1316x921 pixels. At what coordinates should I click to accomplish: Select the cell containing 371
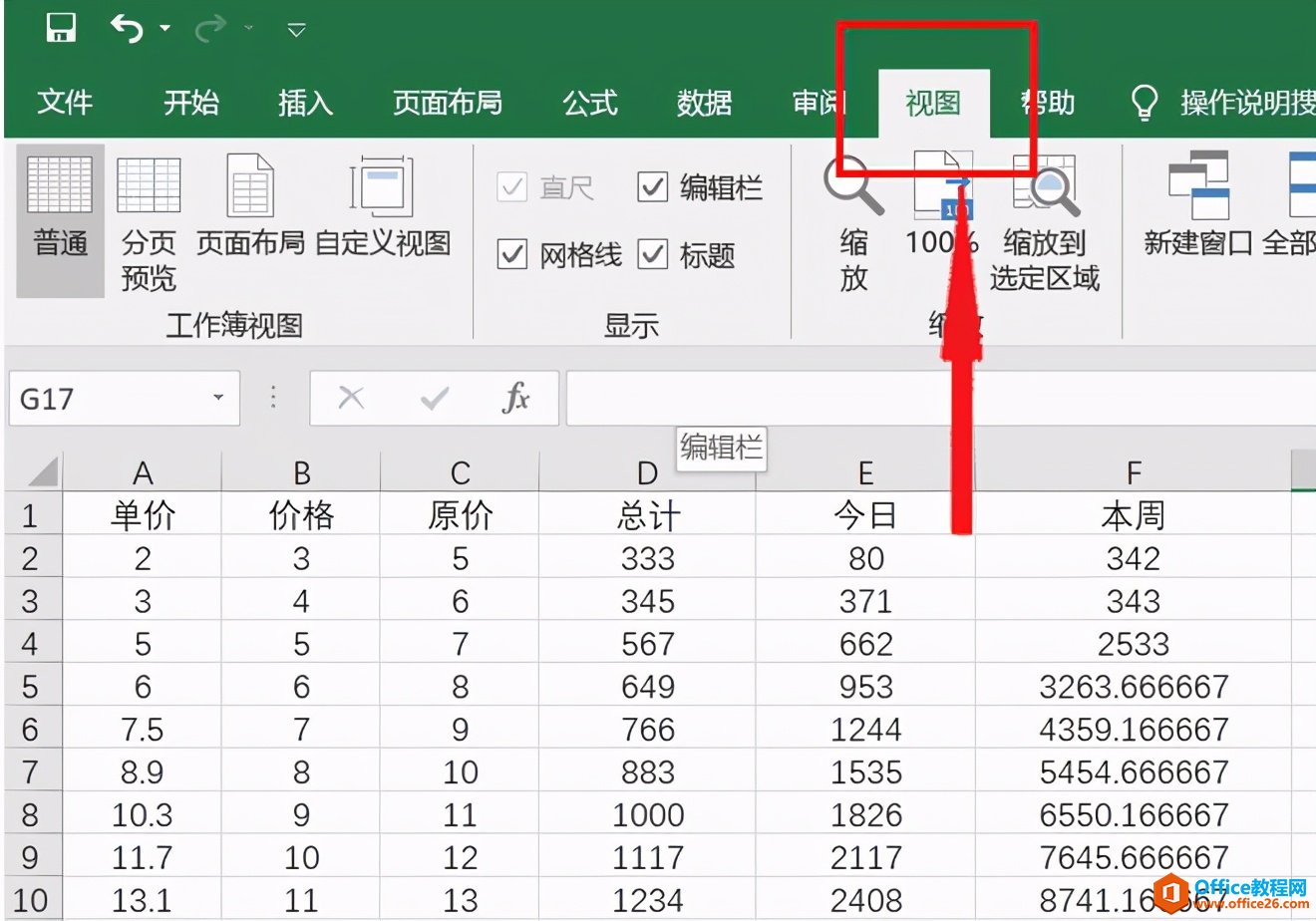[x=865, y=601]
